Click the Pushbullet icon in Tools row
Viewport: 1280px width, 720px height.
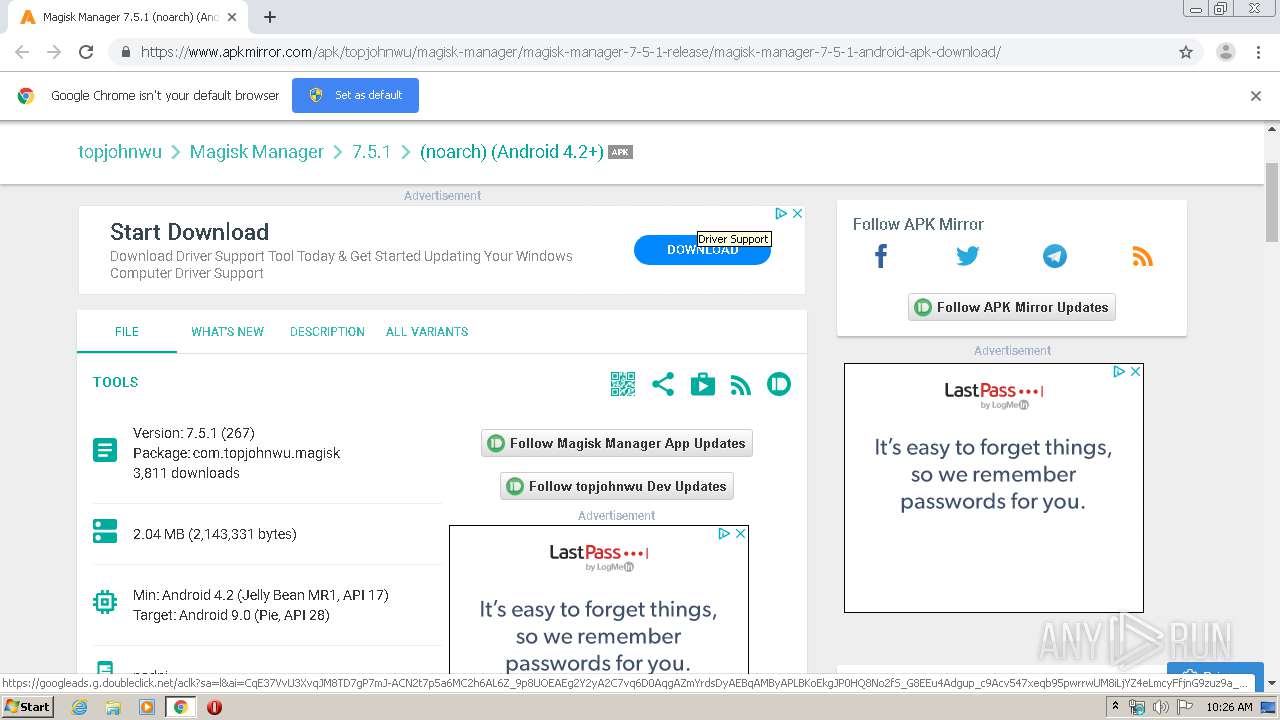[779, 384]
